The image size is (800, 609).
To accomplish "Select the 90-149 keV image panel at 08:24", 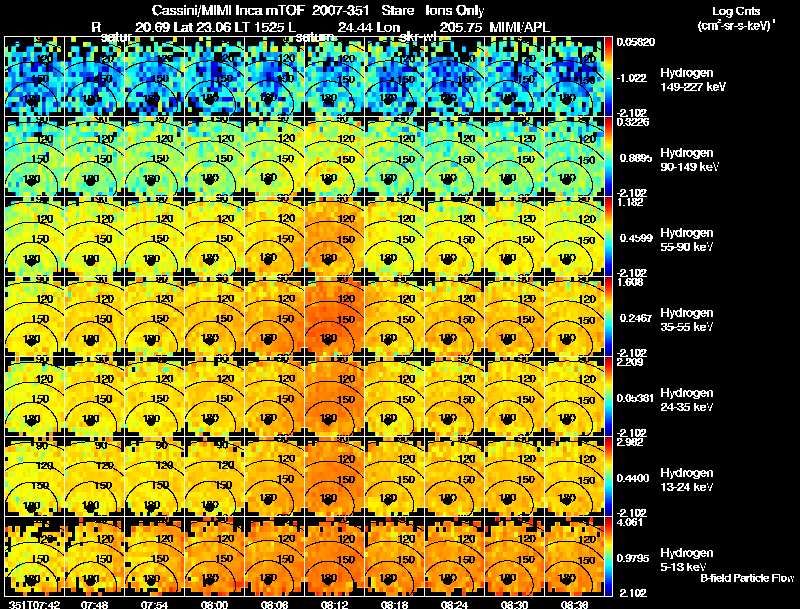I will (455, 157).
